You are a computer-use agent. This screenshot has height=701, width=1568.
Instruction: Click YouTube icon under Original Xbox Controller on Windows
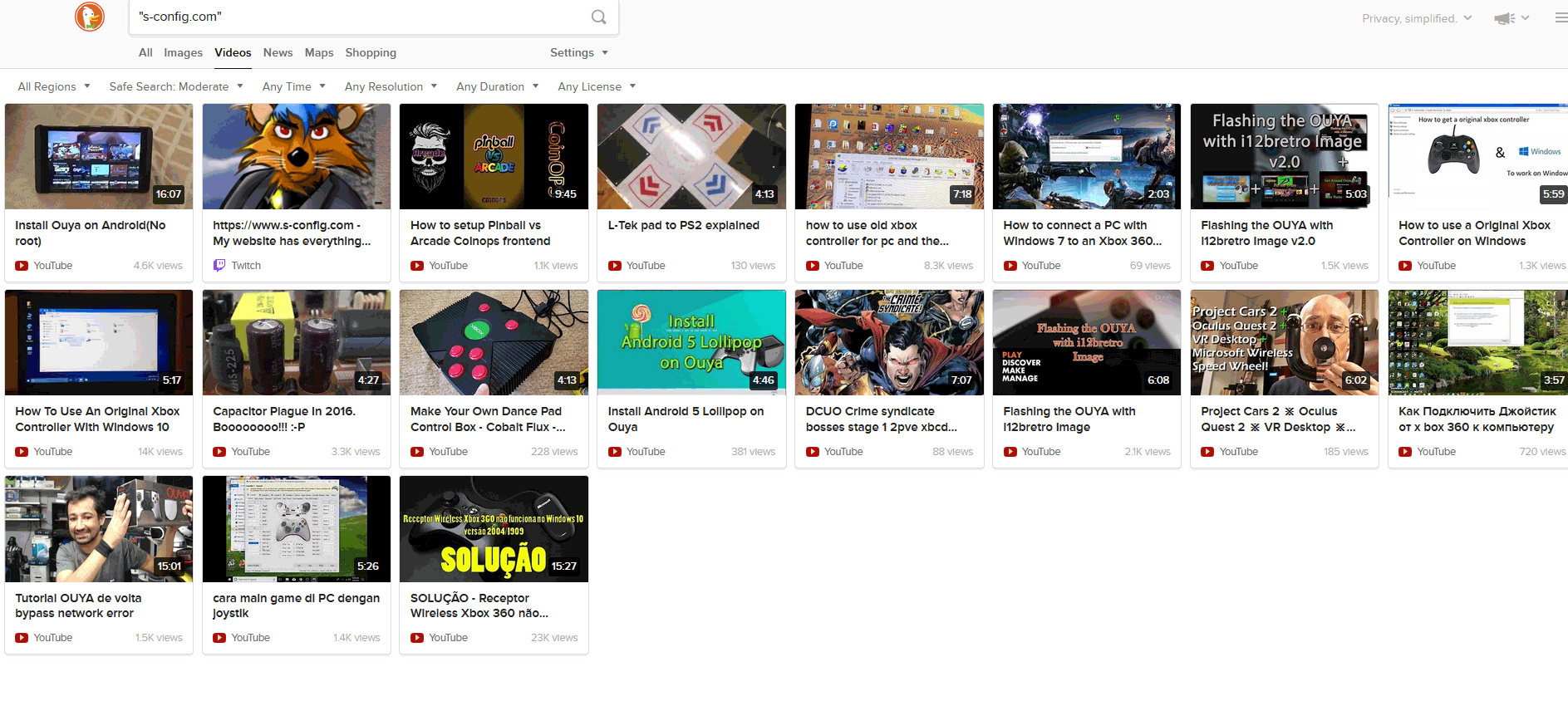coord(1406,266)
